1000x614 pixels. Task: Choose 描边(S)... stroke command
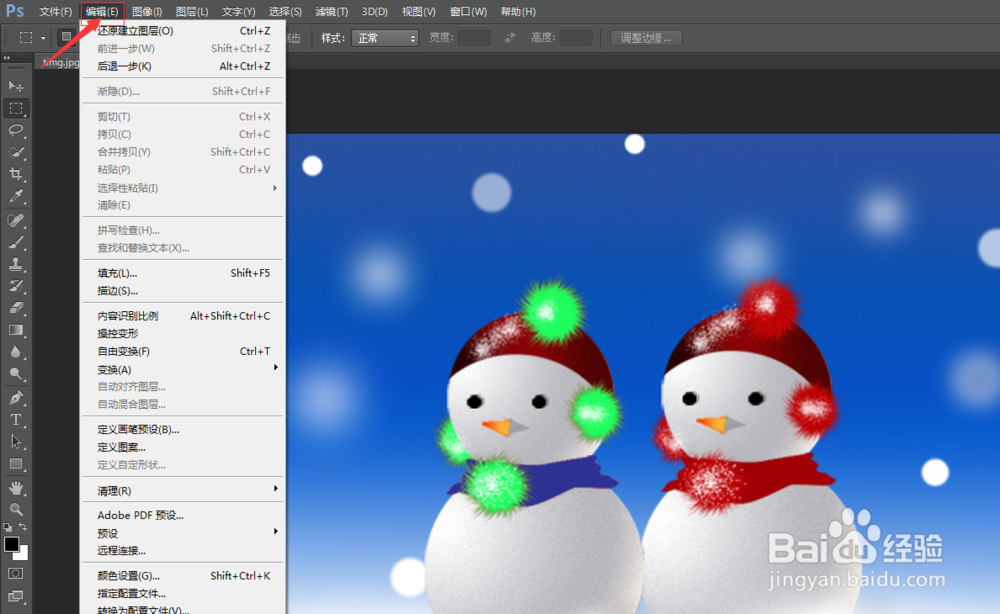click(x=182, y=291)
